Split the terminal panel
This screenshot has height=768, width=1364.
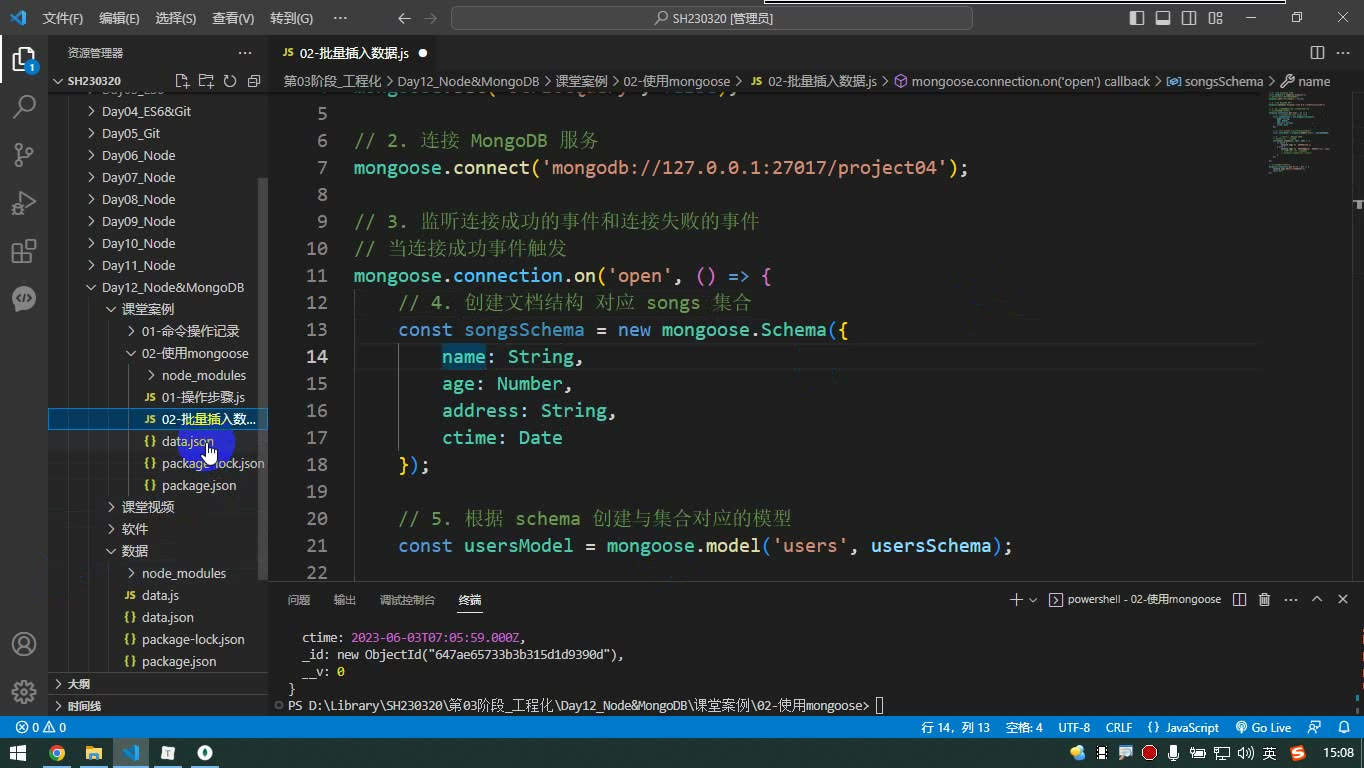click(x=1239, y=599)
